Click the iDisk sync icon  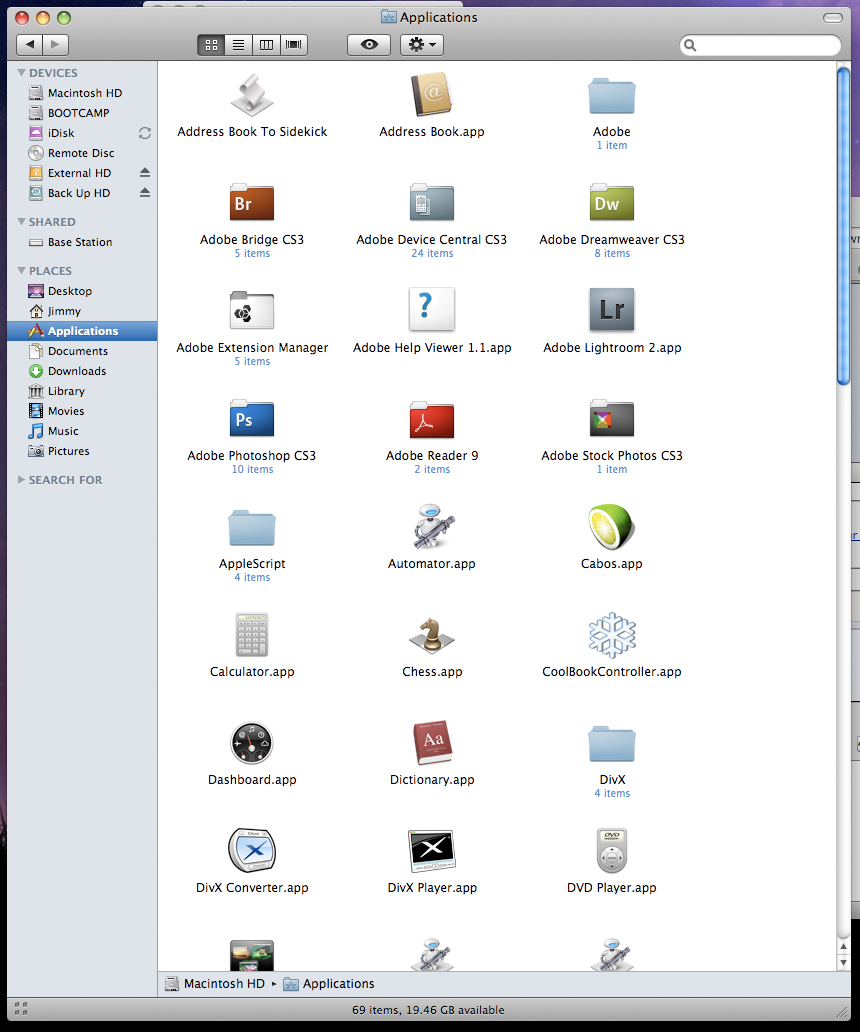[145, 133]
